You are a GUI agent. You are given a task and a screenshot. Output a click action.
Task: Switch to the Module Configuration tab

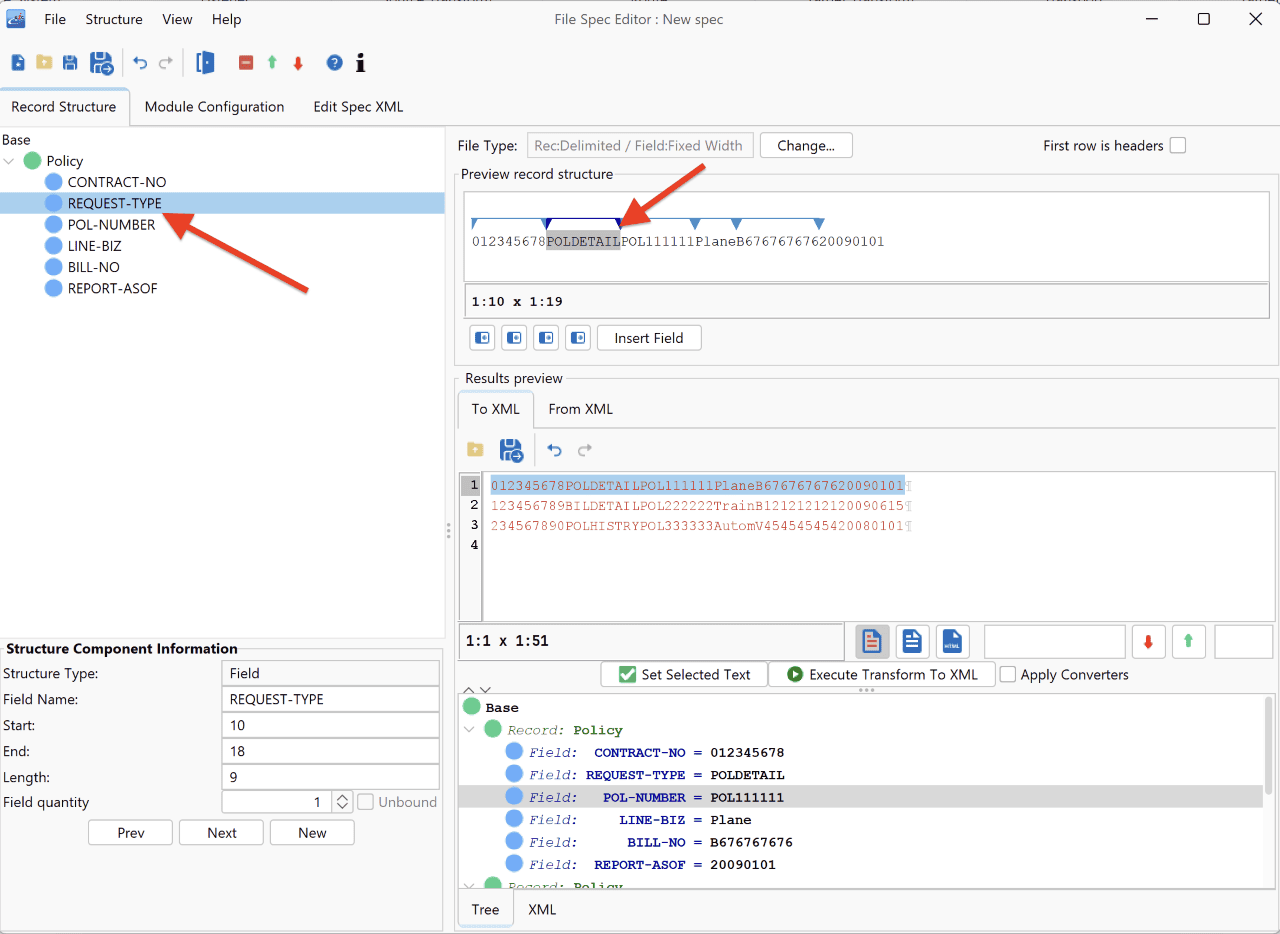[214, 107]
